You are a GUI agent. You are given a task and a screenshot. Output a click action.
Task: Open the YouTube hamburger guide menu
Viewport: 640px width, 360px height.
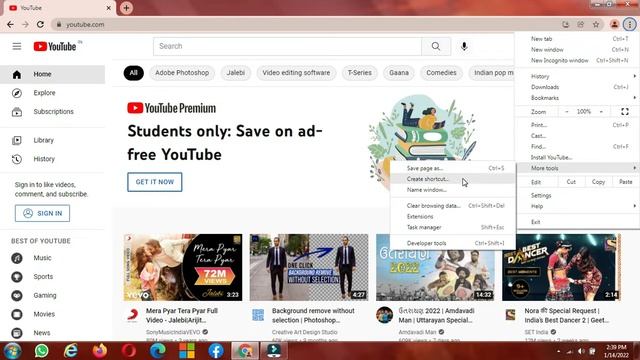pos(17,46)
